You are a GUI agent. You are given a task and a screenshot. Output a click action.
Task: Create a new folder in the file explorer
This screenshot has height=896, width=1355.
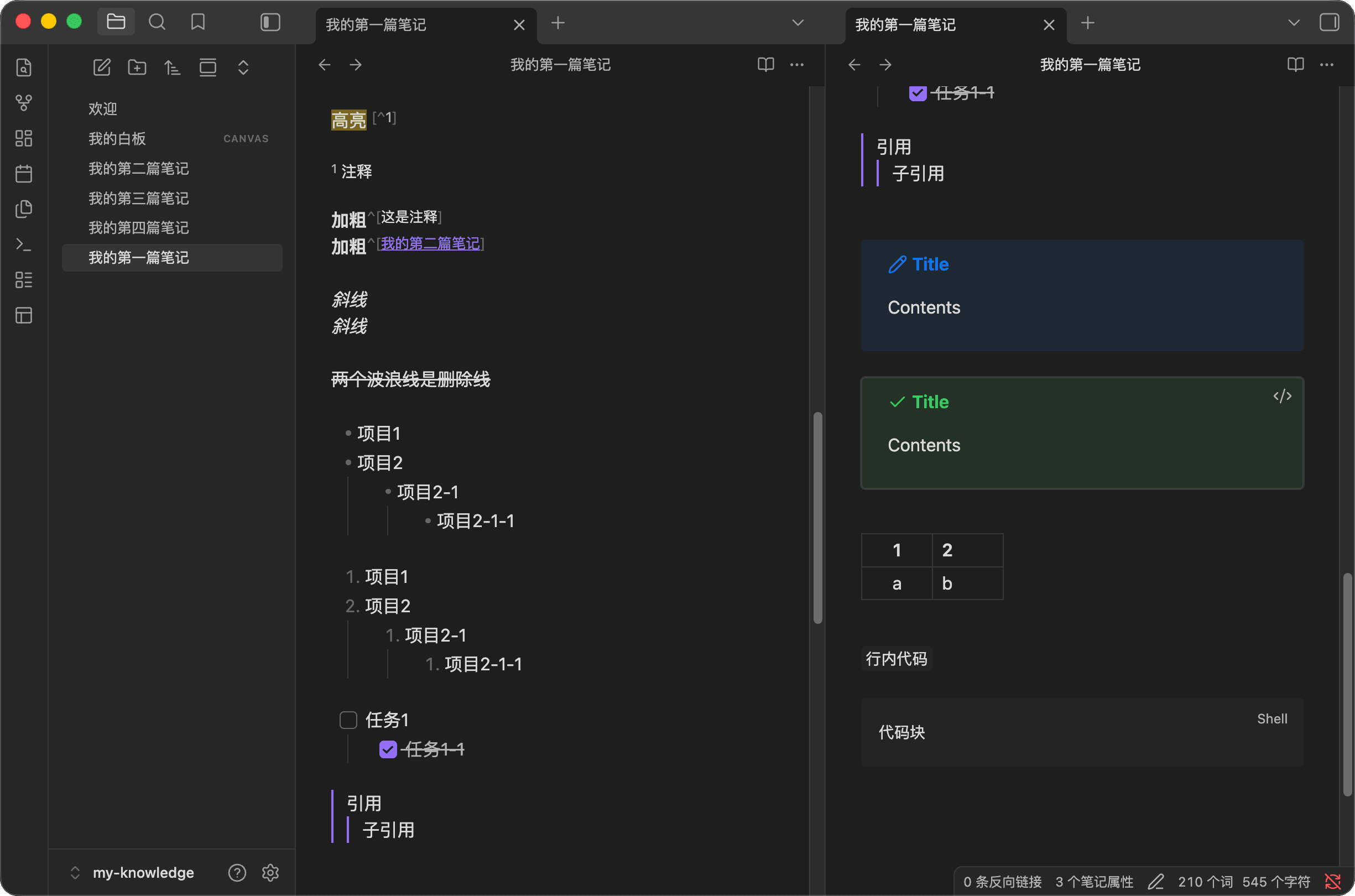(x=137, y=67)
